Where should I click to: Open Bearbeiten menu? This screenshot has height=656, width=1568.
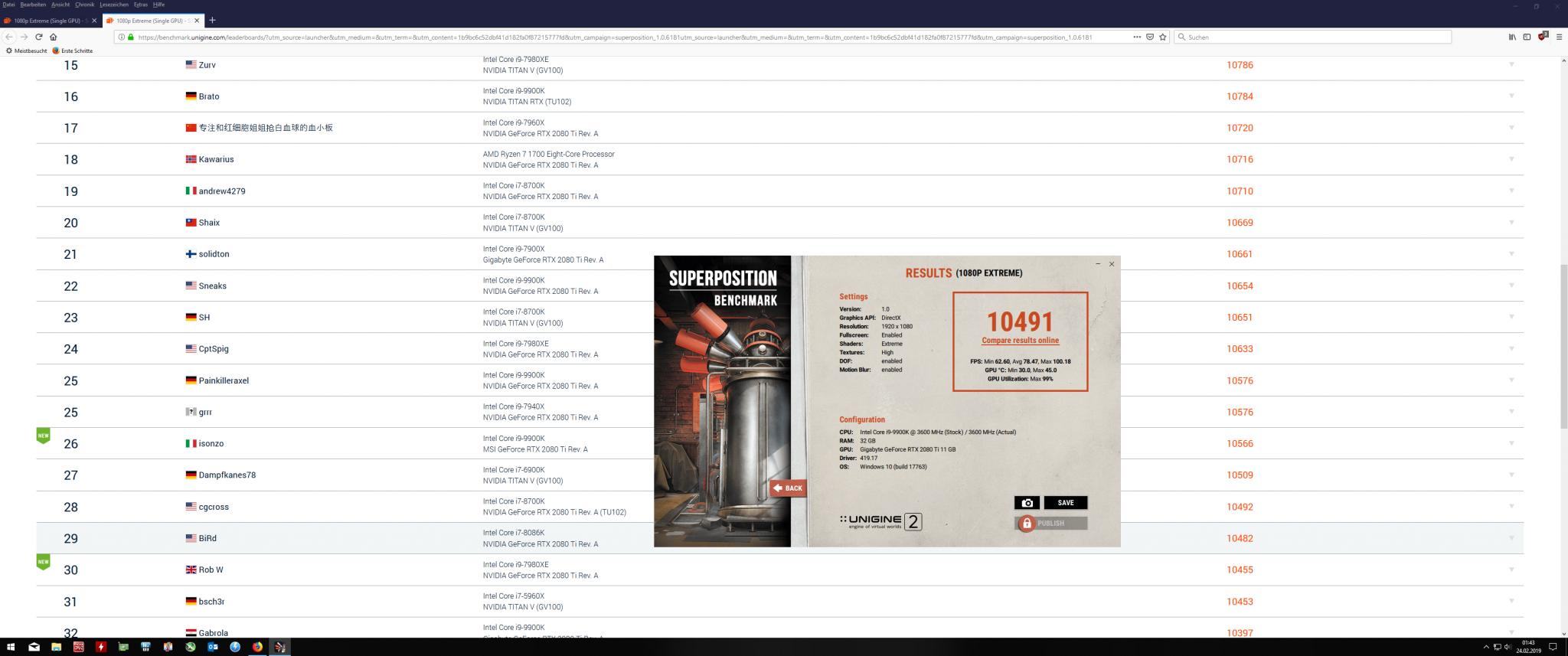33,5
